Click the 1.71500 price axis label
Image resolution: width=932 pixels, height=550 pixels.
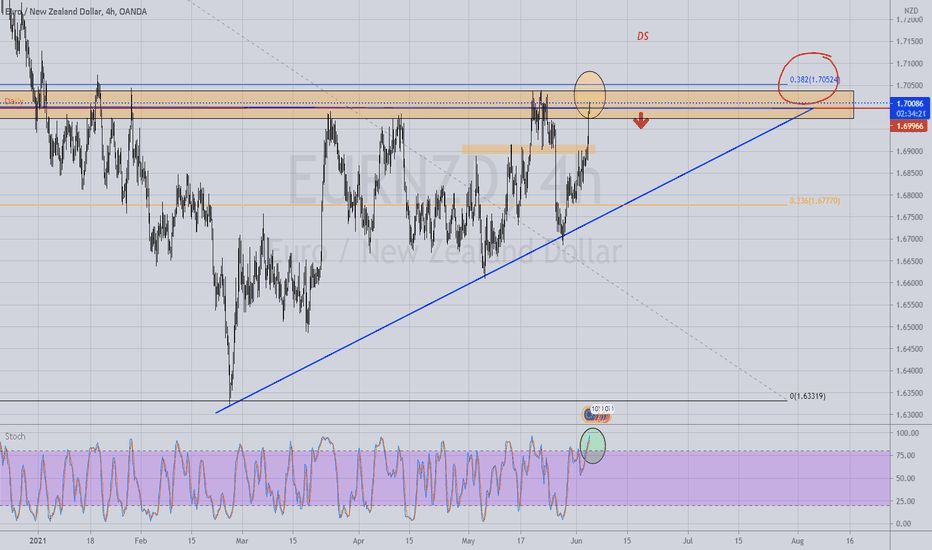pyautogui.click(x=909, y=42)
